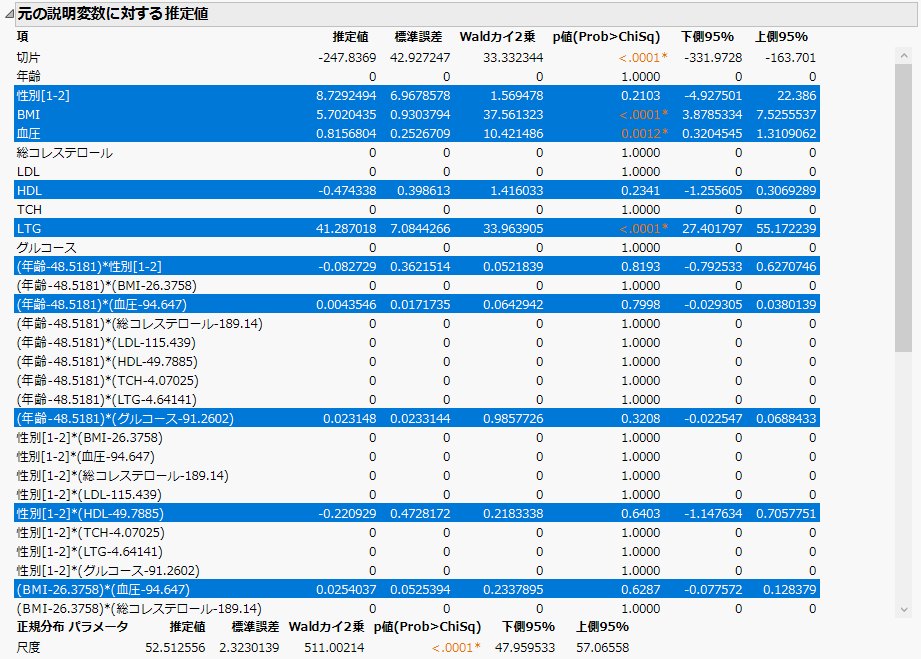Select the 性別[1-2]*(BMI-26.3758) row
This screenshot has width=921, height=659.
coord(417,438)
